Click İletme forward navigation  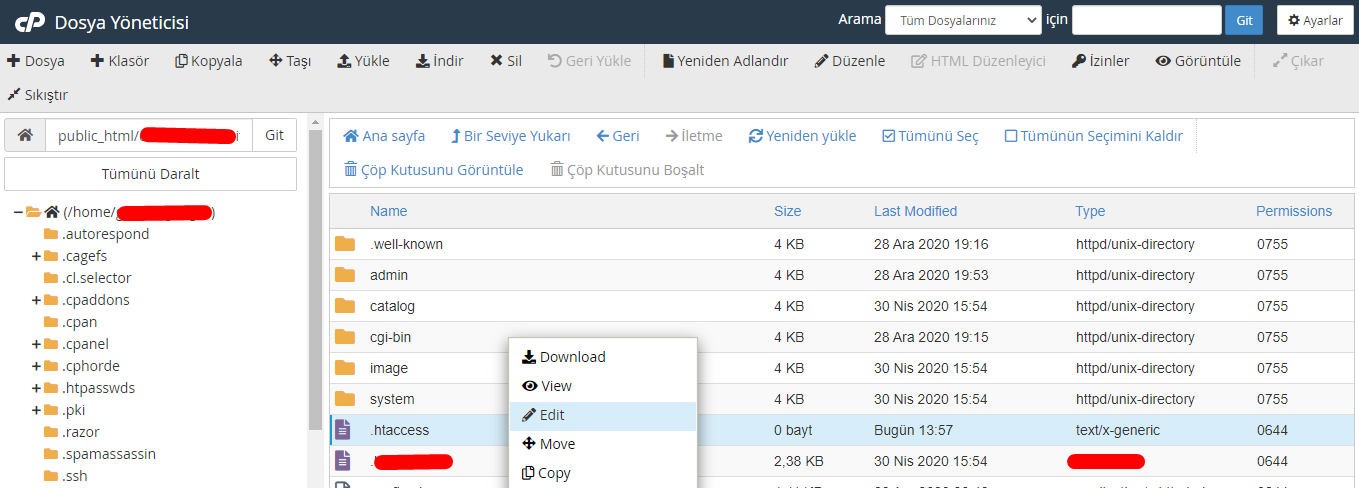(x=694, y=136)
